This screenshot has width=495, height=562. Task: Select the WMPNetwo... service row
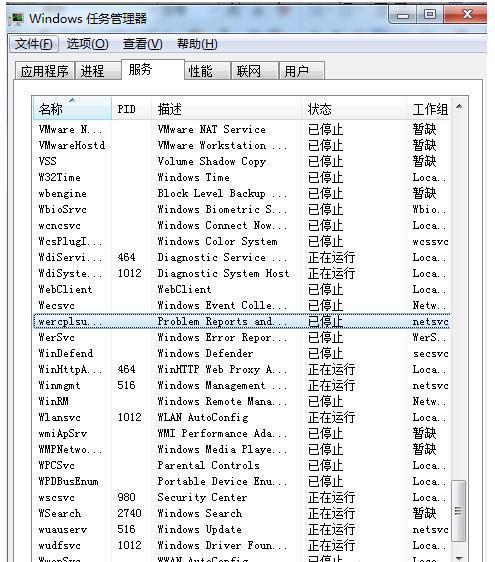tap(242, 449)
